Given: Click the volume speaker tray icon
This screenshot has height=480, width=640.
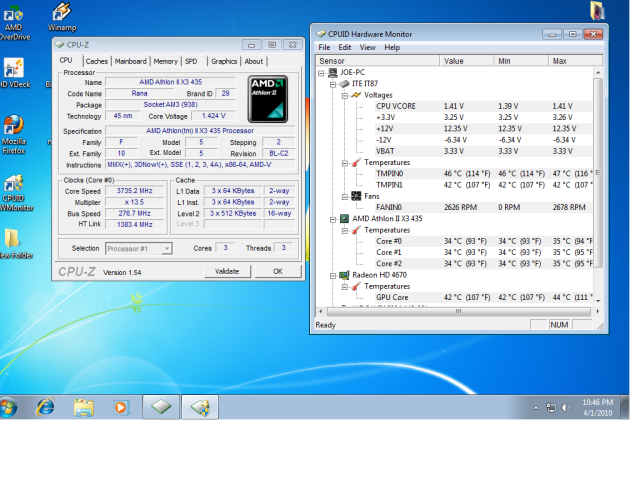Looking at the screenshot, I should (567, 408).
